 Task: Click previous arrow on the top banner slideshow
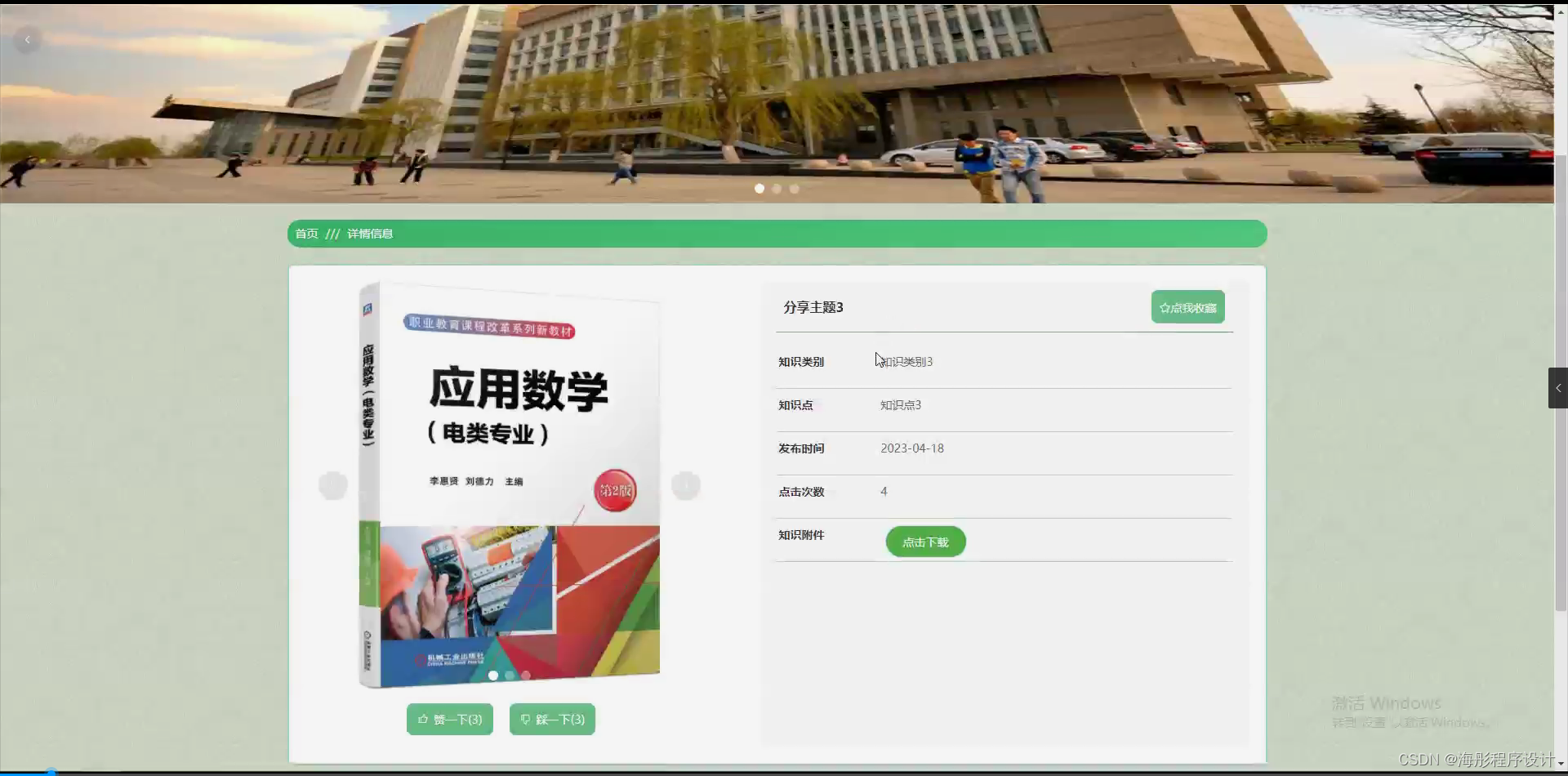[27, 39]
